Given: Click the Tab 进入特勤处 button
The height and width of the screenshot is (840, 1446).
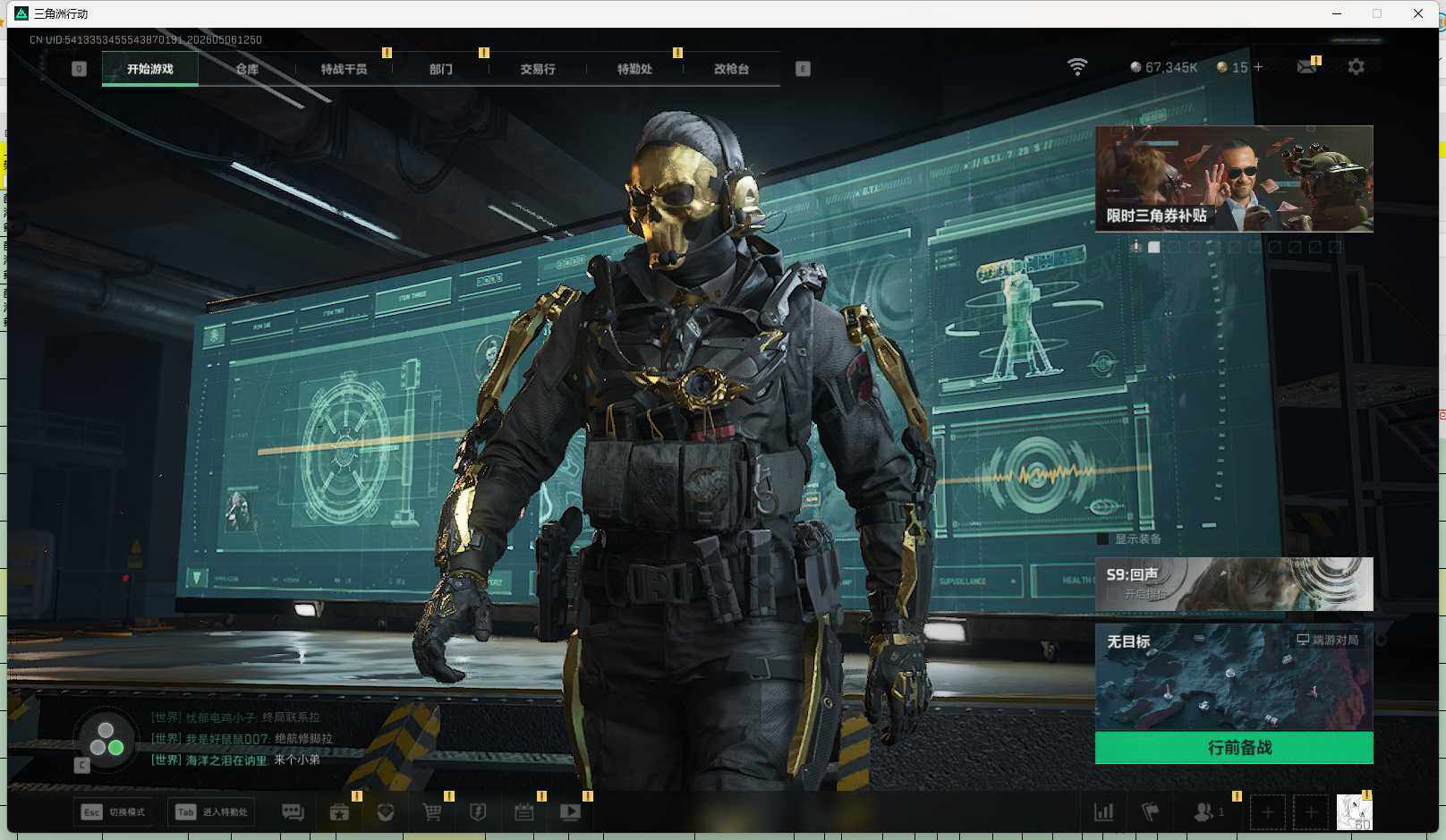Looking at the screenshot, I should [x=211, y=812].
